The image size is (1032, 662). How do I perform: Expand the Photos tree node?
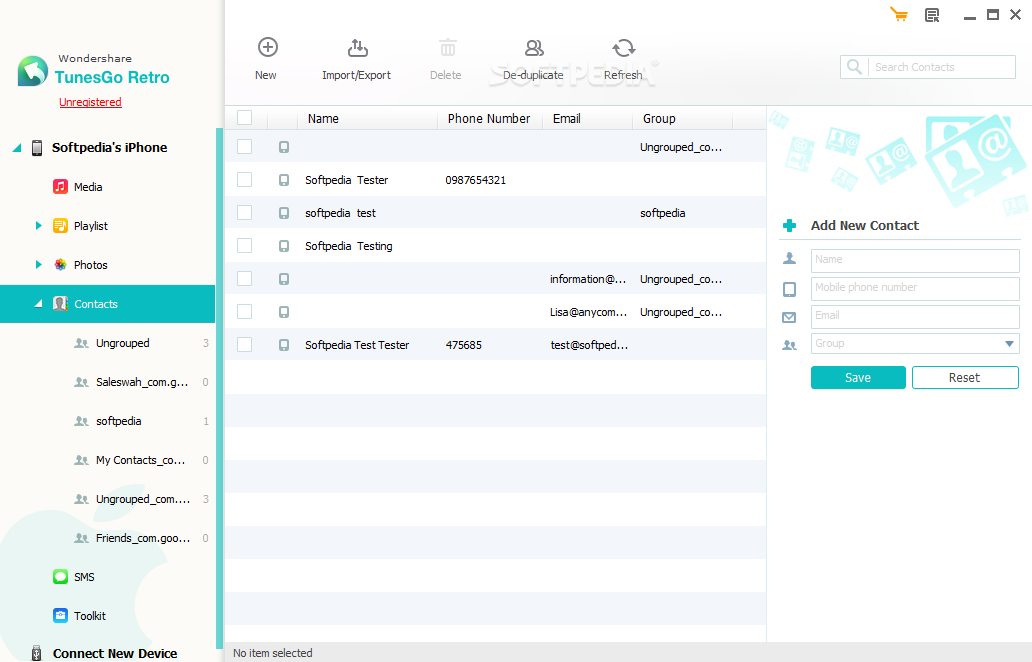(x=38, y=265)
